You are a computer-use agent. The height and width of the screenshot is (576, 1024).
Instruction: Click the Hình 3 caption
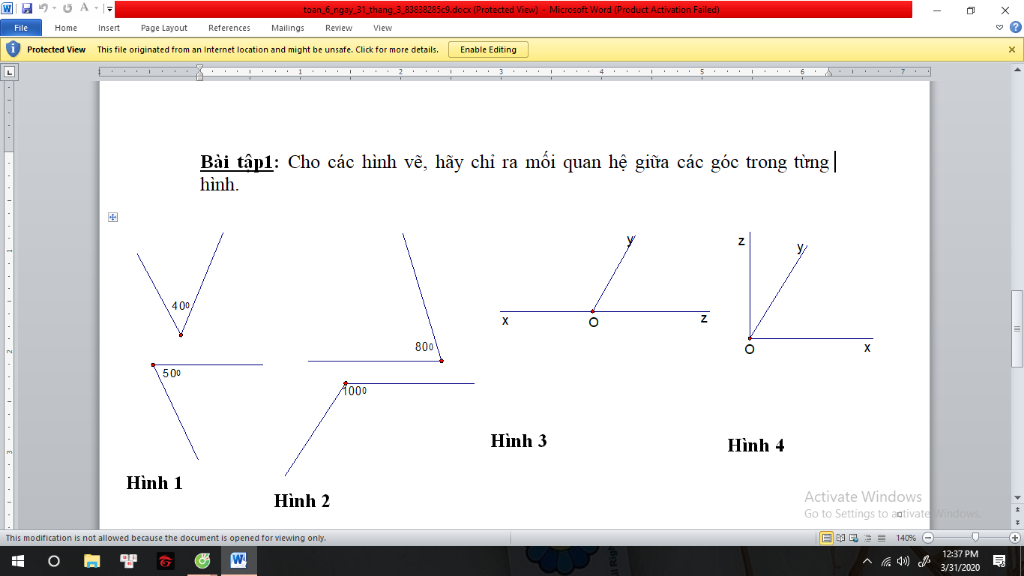(x=519, y=441)
